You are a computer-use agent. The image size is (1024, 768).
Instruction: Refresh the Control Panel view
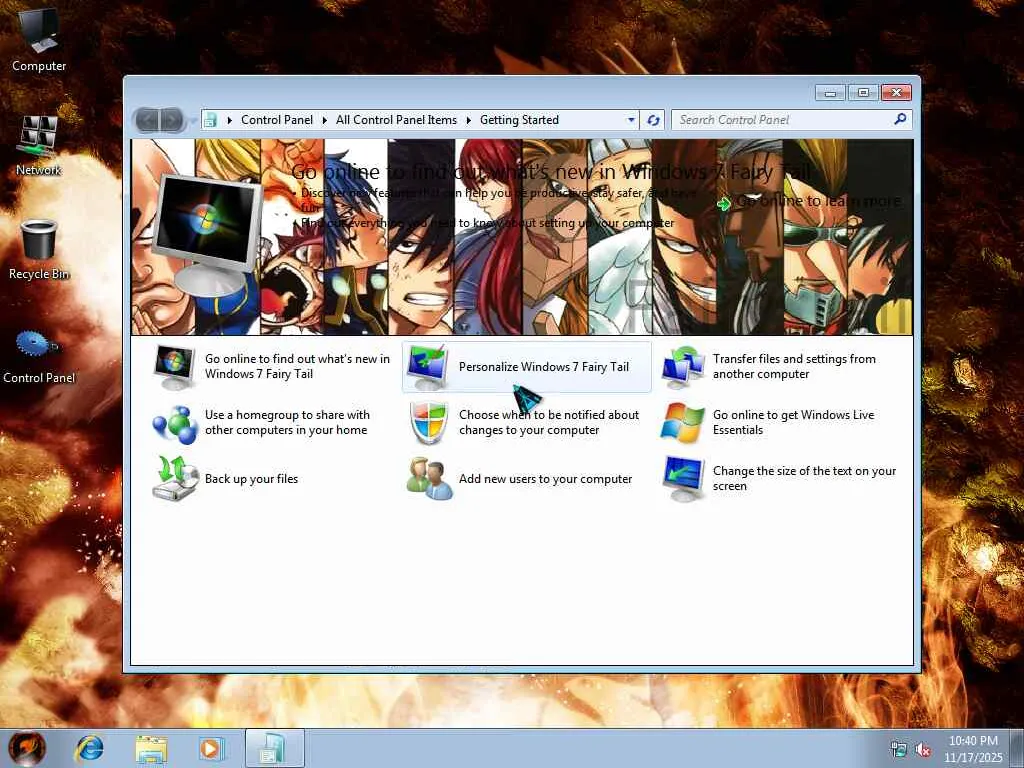click(x=652, y=120)
